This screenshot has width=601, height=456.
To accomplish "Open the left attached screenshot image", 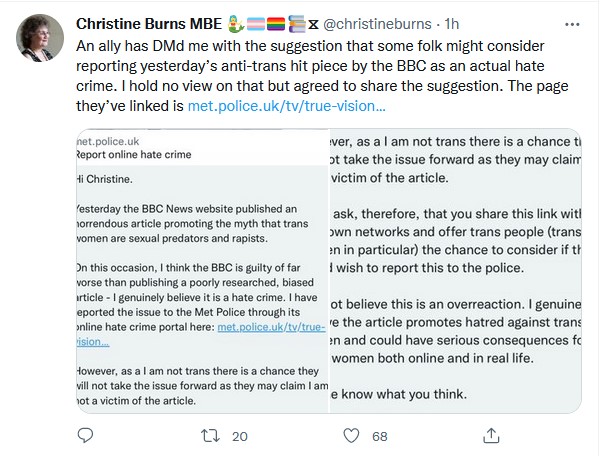I will click(202, 271).
